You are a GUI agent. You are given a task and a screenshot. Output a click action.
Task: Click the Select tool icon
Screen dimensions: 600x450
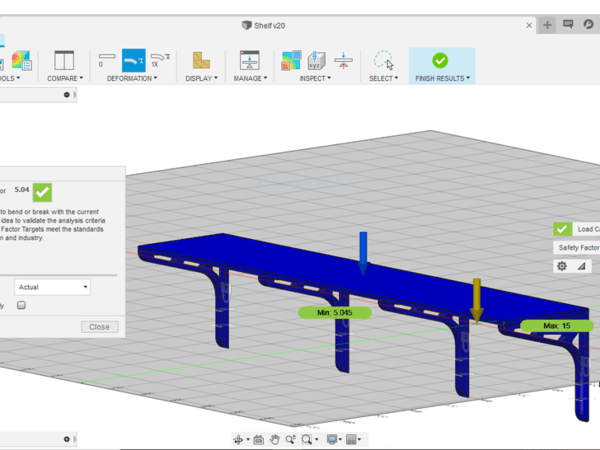click(x=382, y=60)
